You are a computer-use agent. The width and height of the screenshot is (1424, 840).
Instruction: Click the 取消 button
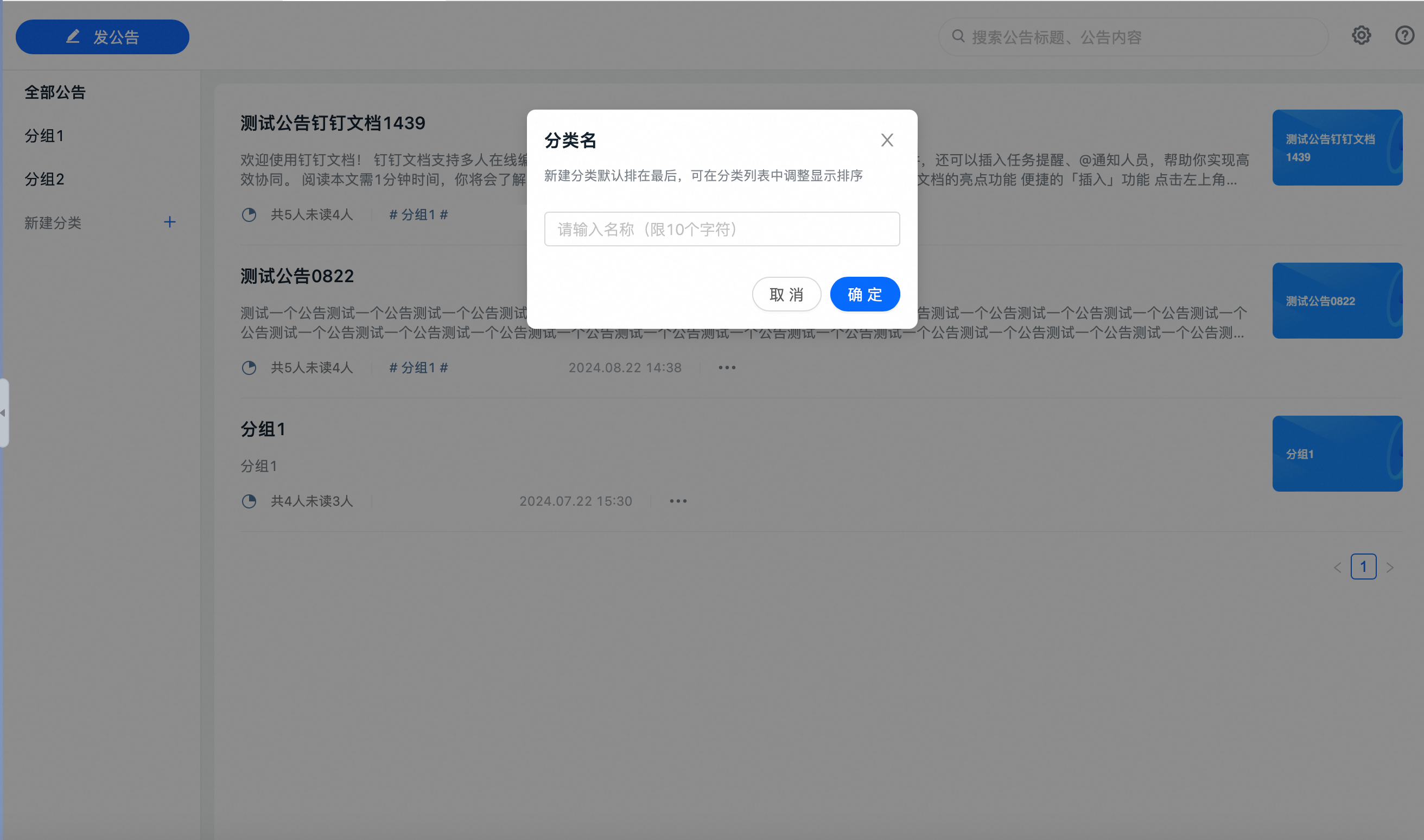(786, 294)
